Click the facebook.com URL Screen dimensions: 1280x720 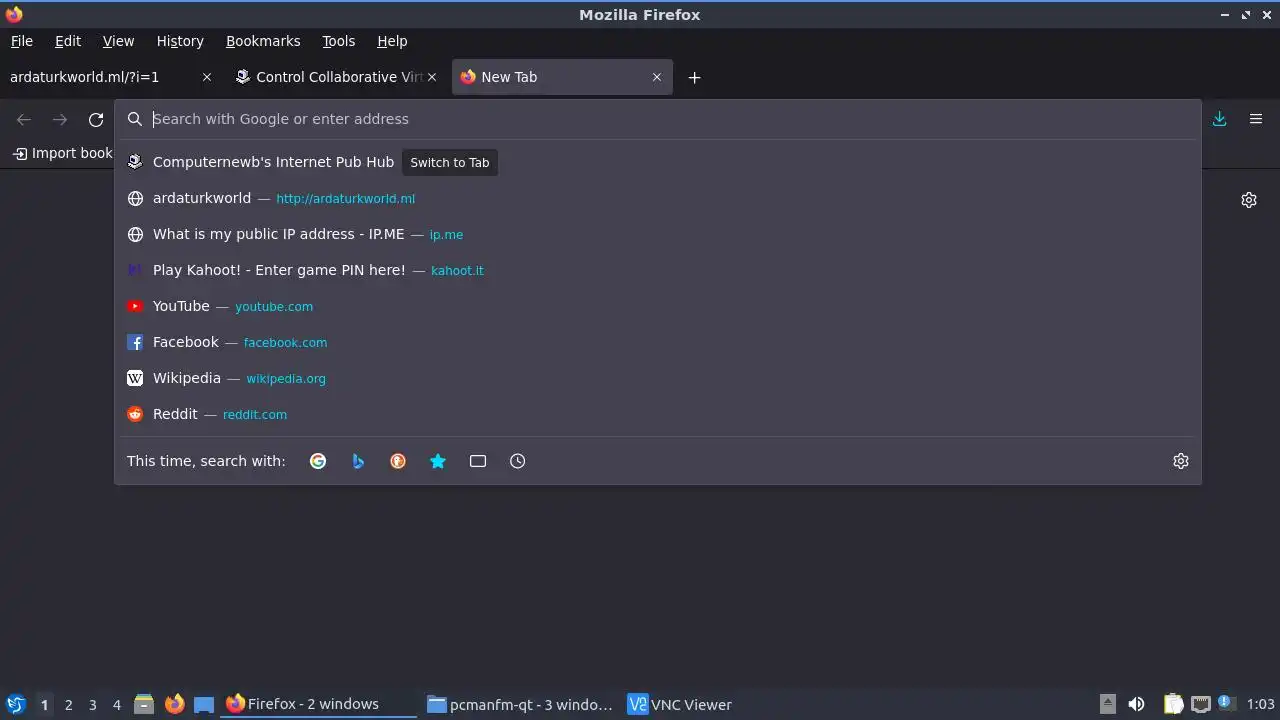(x=285, y=343)
